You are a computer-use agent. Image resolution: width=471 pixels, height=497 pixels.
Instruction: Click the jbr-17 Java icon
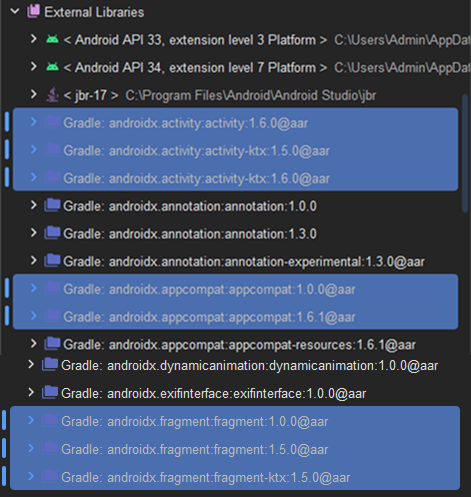pos(52,95)
